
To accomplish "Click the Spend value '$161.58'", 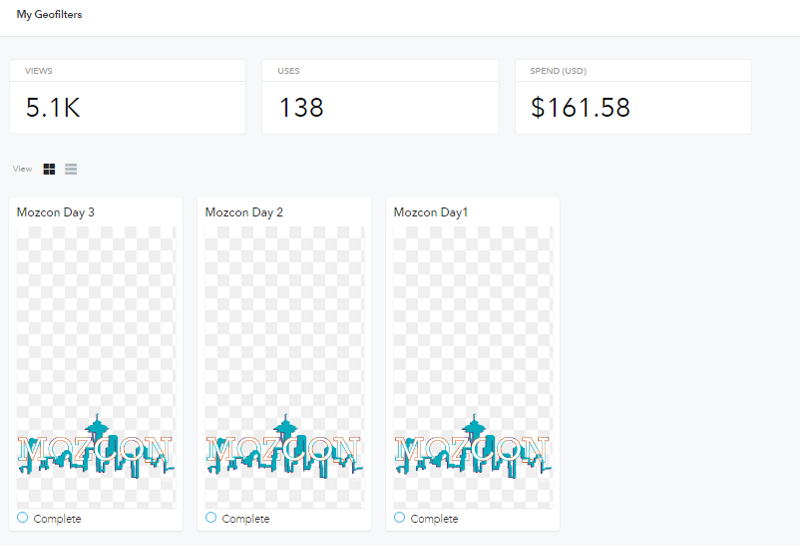I will 581,108.
